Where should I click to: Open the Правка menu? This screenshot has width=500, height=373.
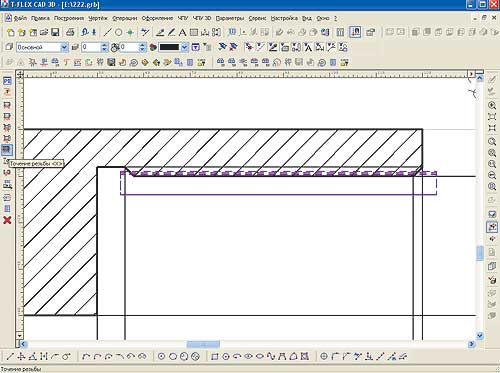[40, 18]
